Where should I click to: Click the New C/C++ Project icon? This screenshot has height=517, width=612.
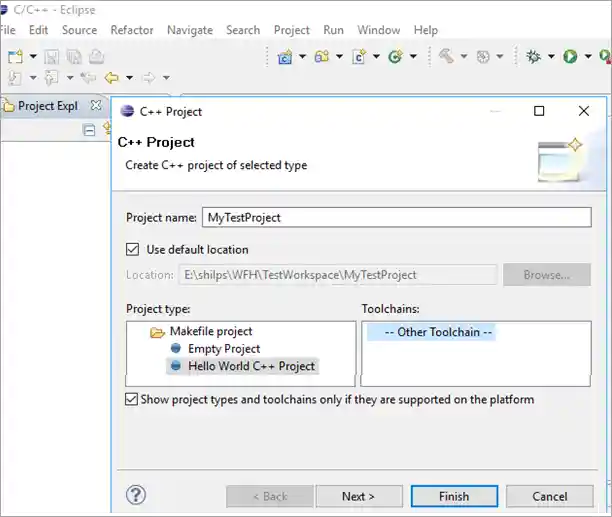pyautogui.click(x=285, y=57)
